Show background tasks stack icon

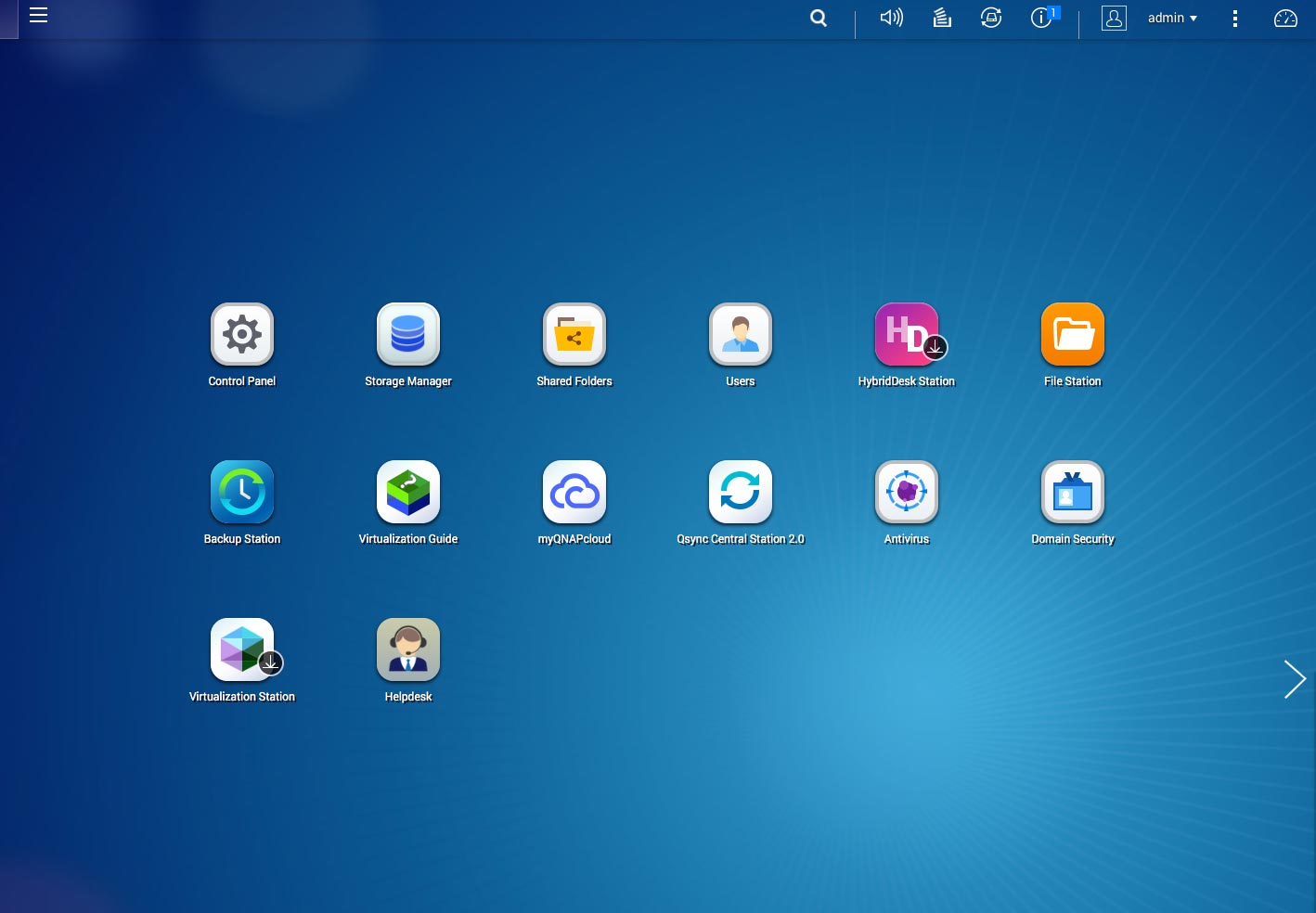tap(942, 18)
